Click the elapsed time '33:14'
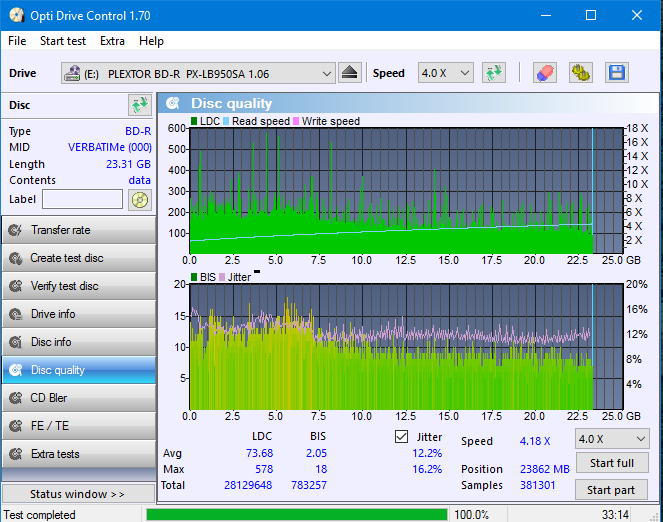This screenshot has height=522, width=663. pos(615,515)
